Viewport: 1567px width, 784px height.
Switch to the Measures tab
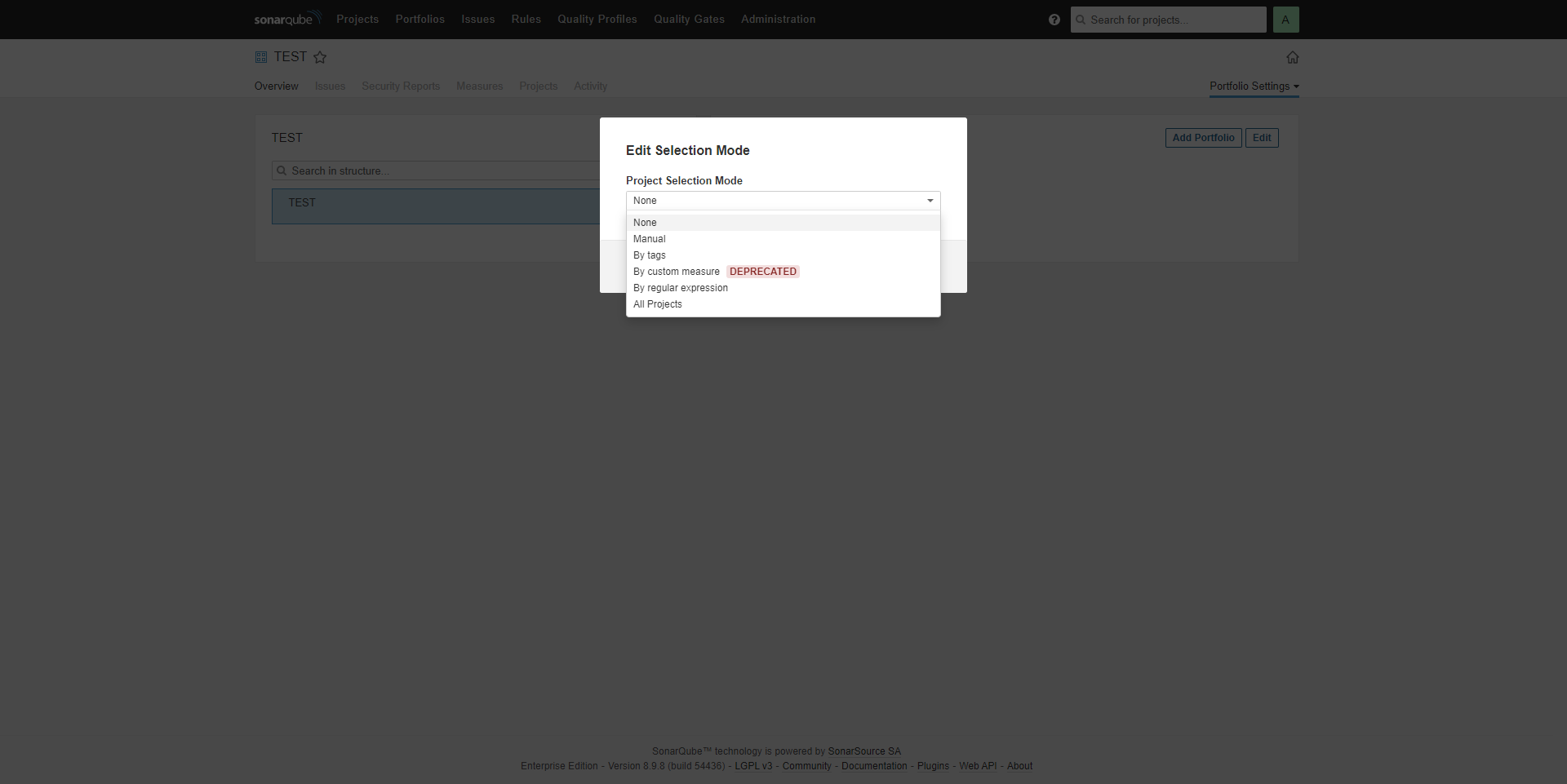click(x=480, y=86)
